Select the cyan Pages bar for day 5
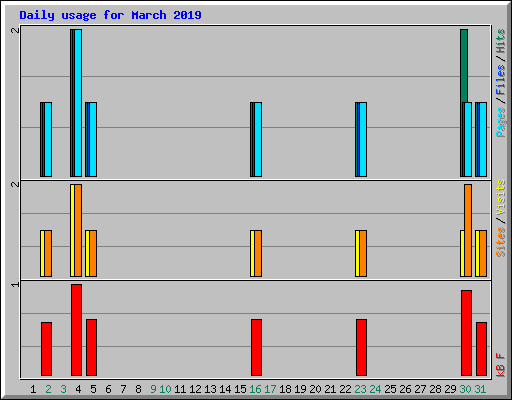 tap(93, 139)
